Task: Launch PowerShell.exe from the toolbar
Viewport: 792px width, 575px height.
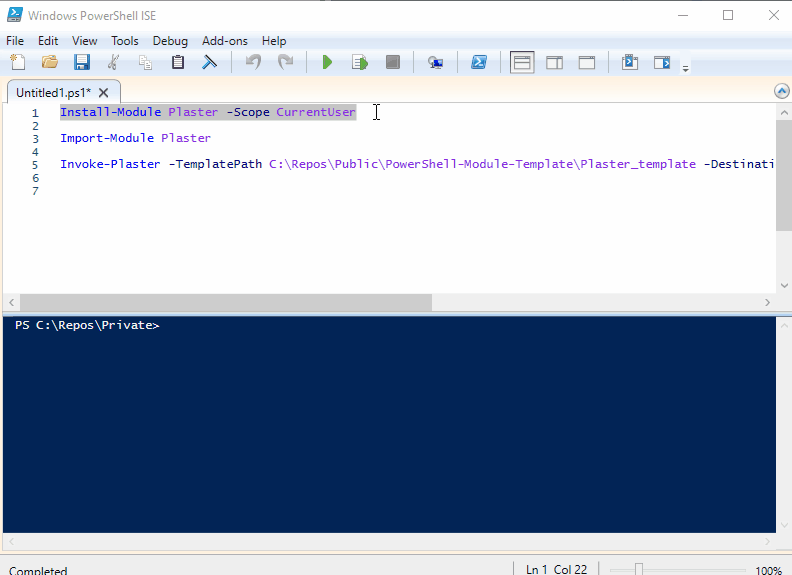Action: pyautogui.click(x=479, y=62)
